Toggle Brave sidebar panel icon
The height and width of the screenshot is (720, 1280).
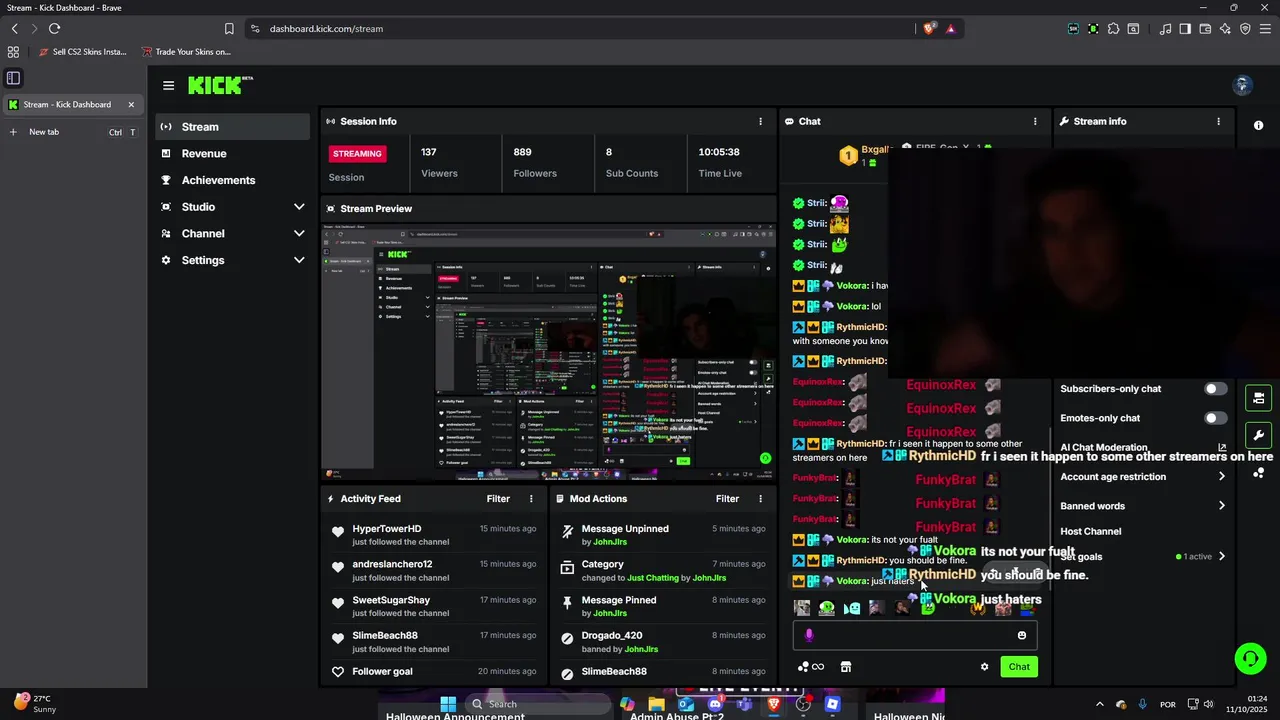[1185, 29]
